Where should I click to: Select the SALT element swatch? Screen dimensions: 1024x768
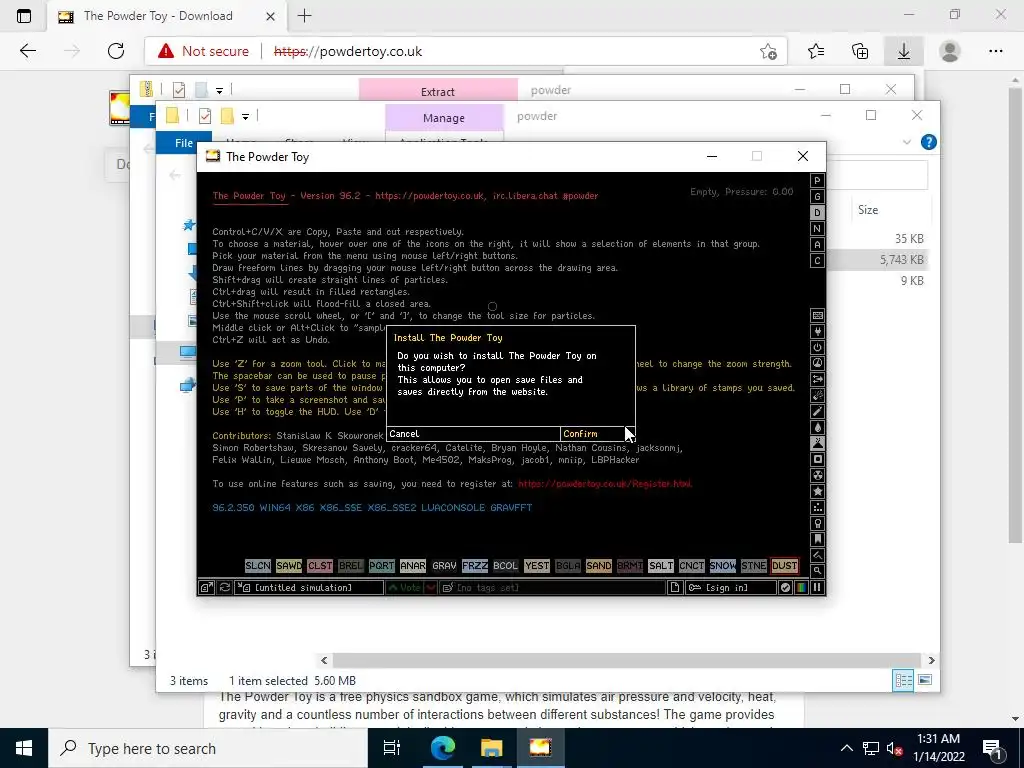(x=660, y=566)
